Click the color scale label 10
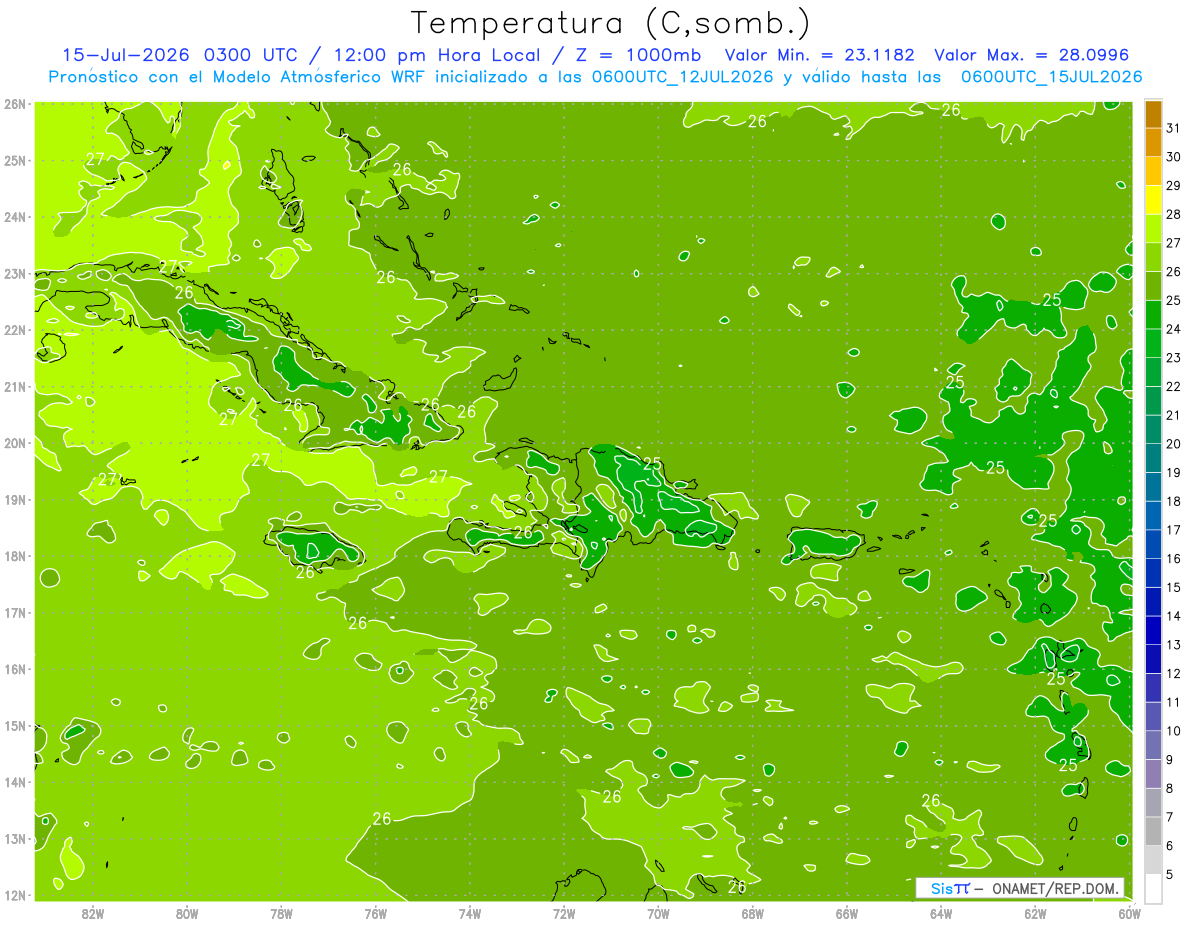1200x927 pixels. [x=1174, y=731]
